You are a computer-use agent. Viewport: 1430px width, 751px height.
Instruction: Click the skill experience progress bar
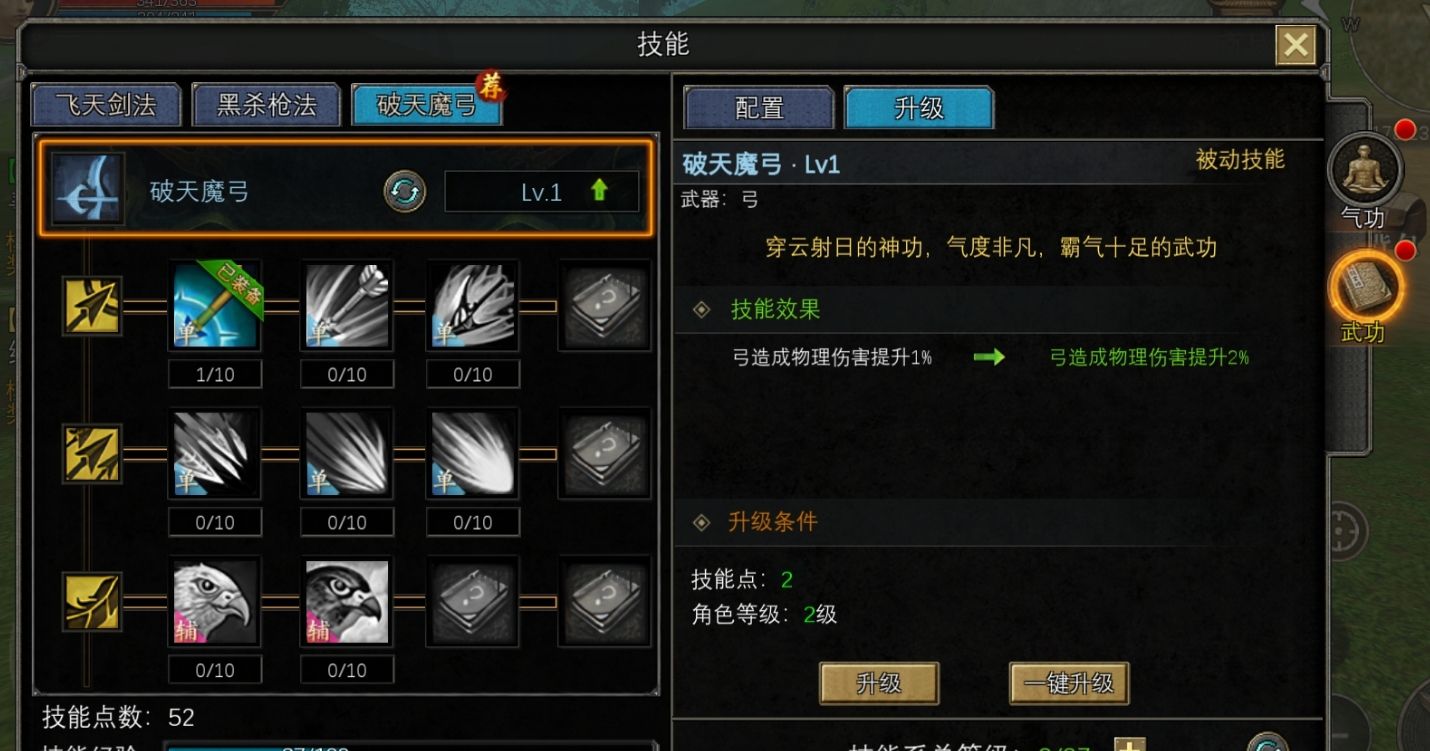tap(417, 746)
